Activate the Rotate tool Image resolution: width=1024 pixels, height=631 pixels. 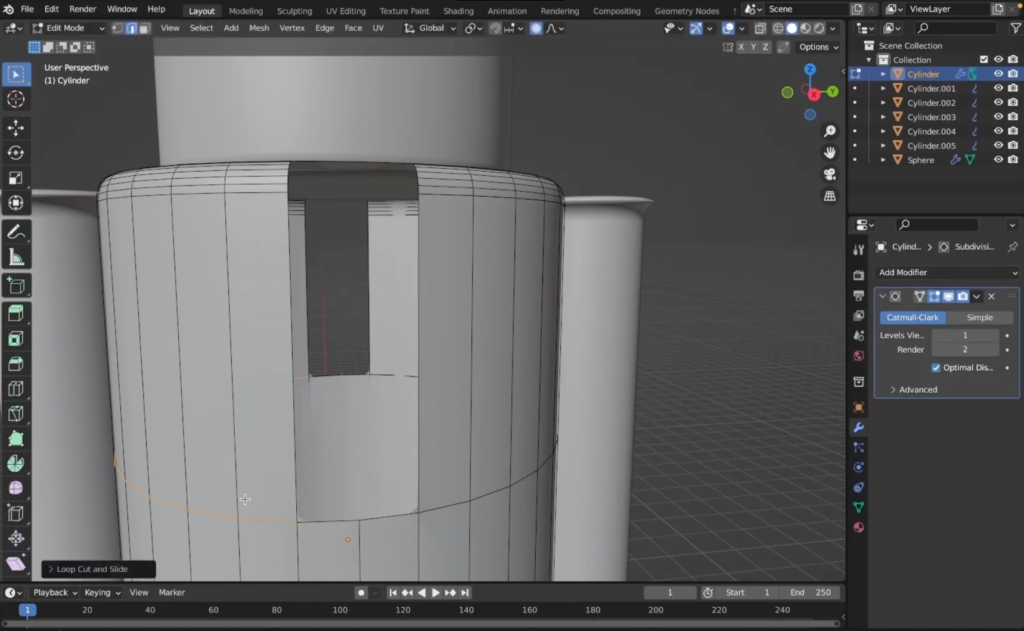point(14,152)
